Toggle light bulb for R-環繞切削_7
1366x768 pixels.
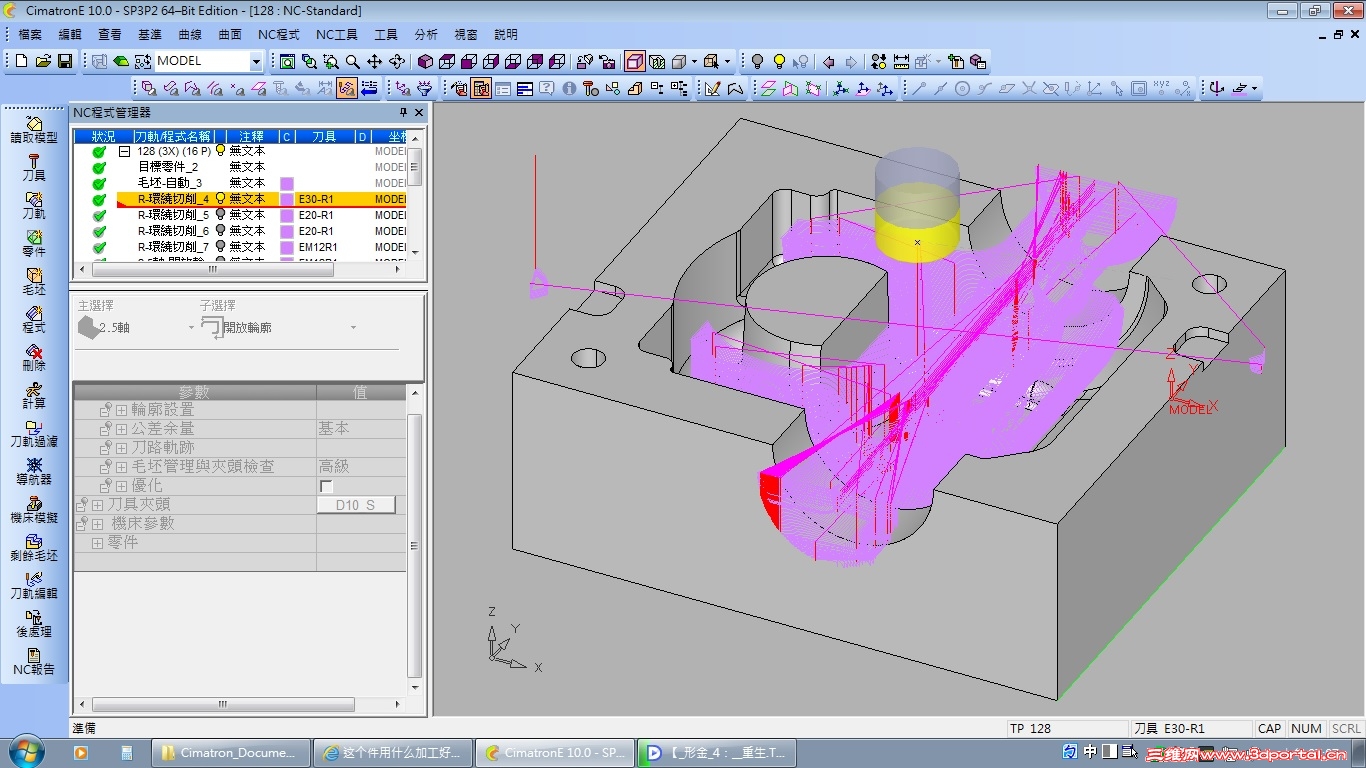point(221,247)
